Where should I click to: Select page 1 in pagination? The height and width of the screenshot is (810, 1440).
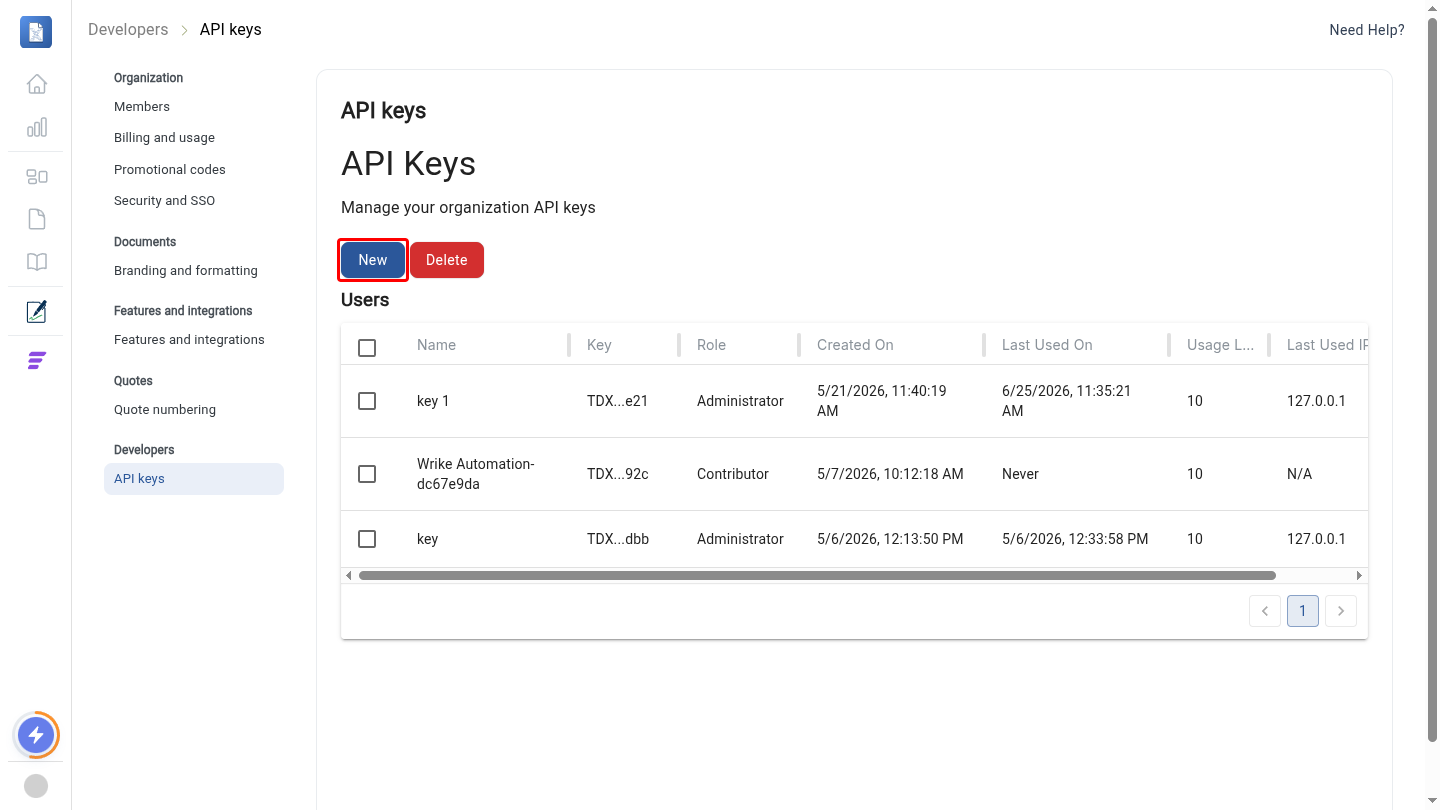(x=1303, y=611)
